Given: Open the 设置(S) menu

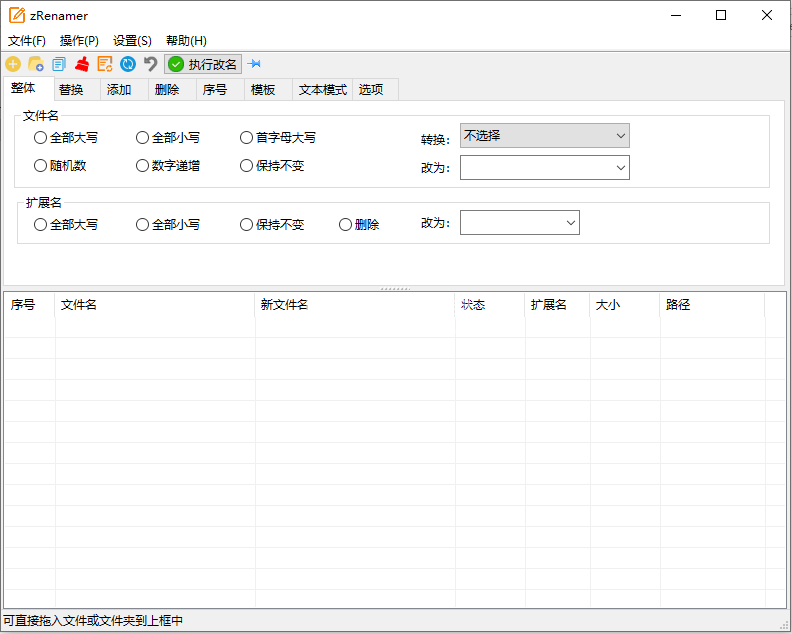Looking at the screenshot, I should point(132,40).
